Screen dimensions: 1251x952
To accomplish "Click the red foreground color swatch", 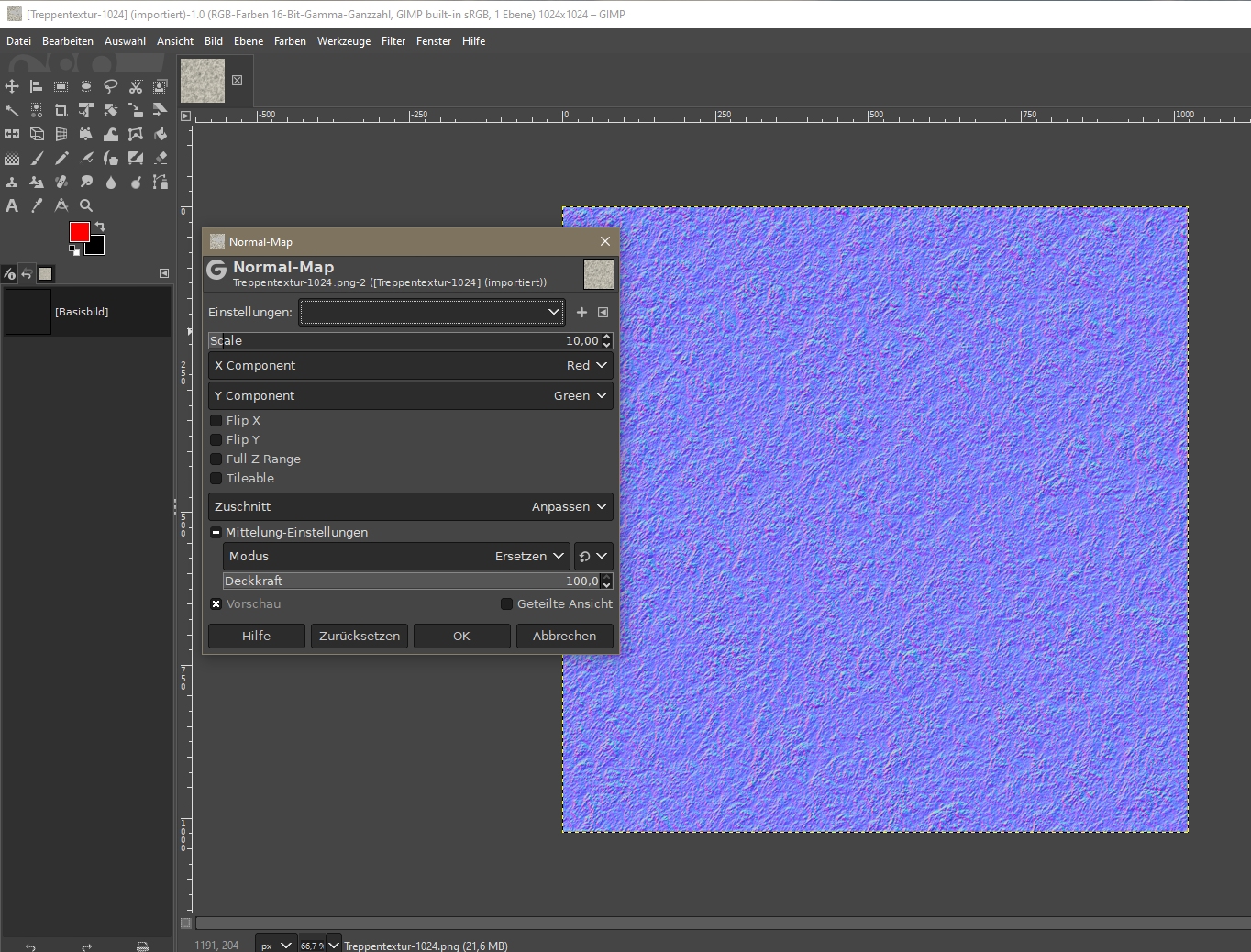I will [80, 232].
